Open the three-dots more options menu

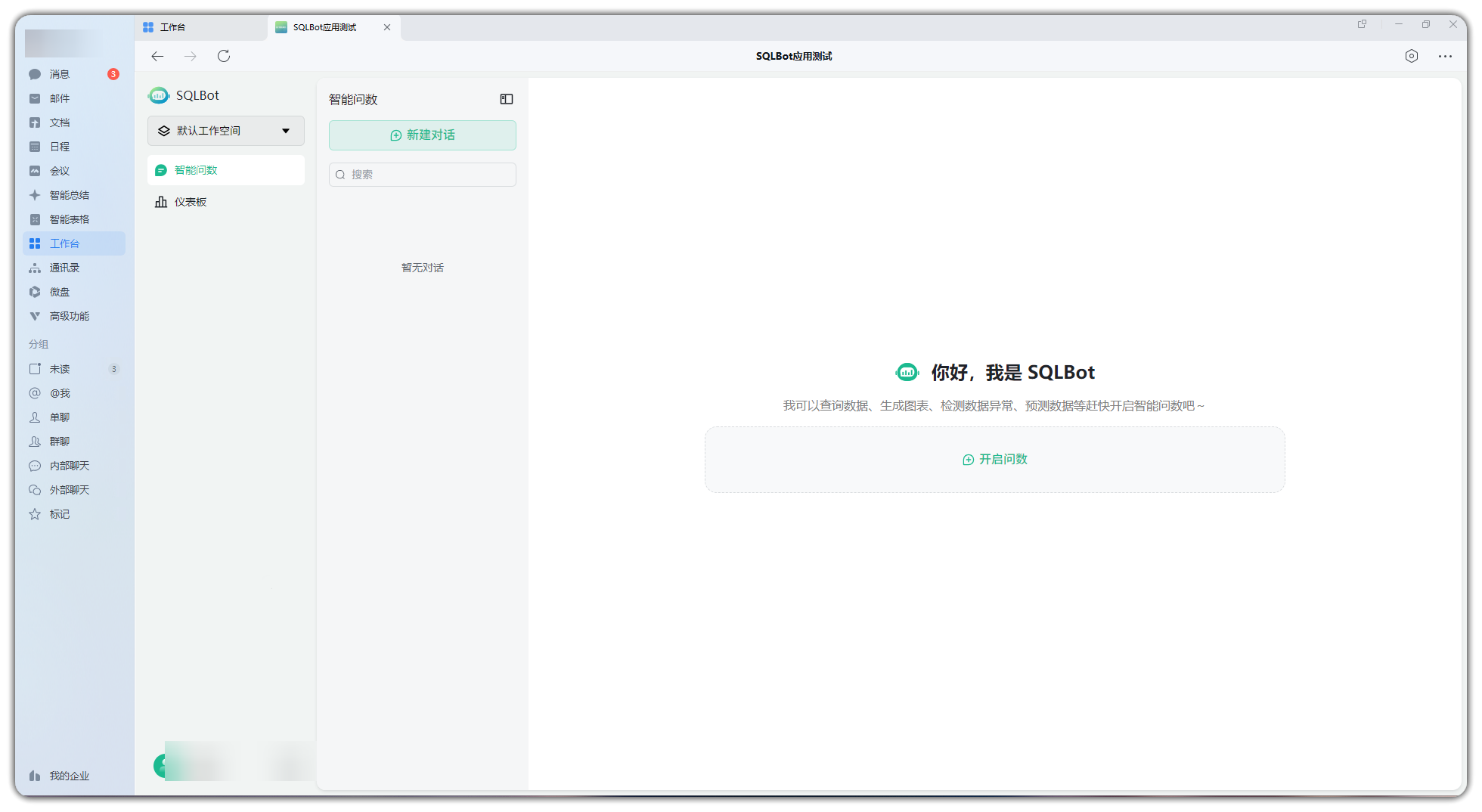[x=1445, y=56]
